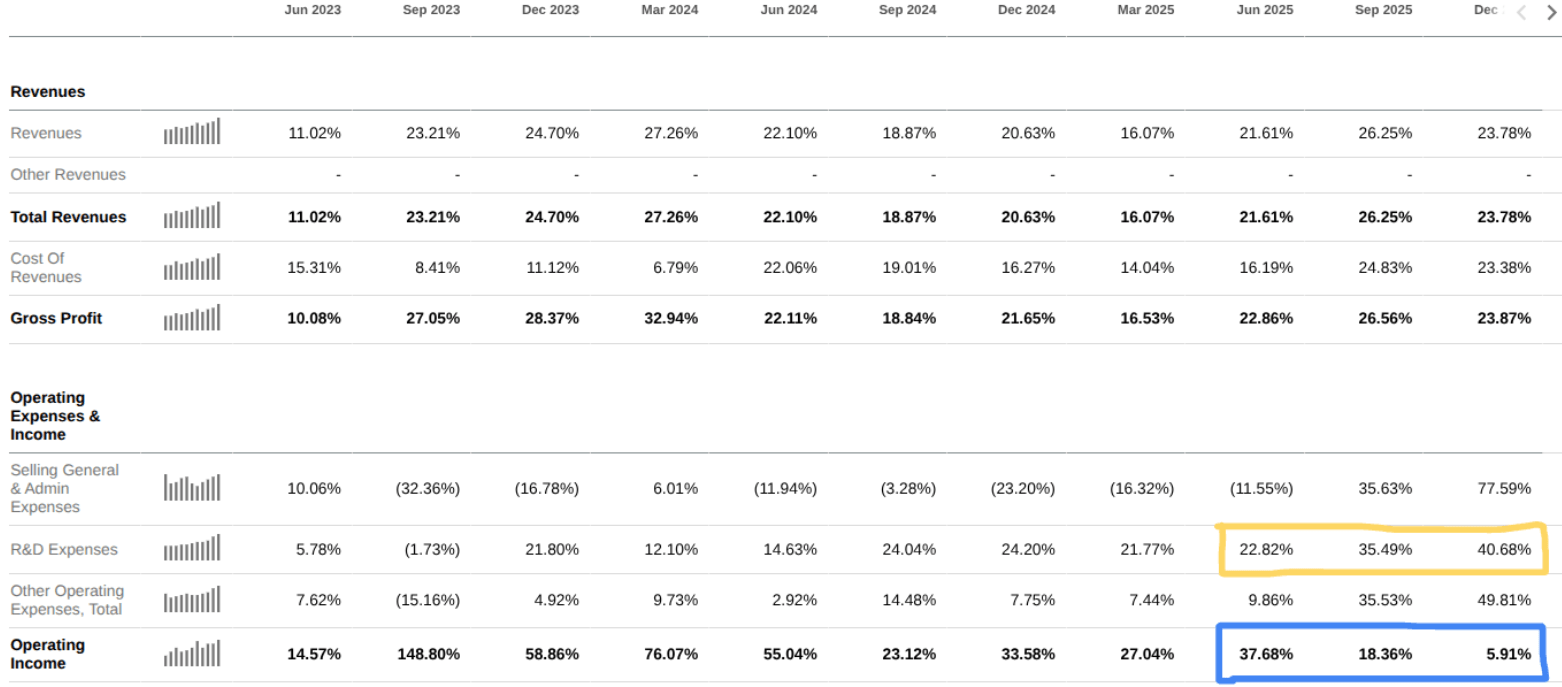The image size is (1562, 687).
Task: Click the left arrow to show earlier quarters
Action: (x=1521, y=12)
